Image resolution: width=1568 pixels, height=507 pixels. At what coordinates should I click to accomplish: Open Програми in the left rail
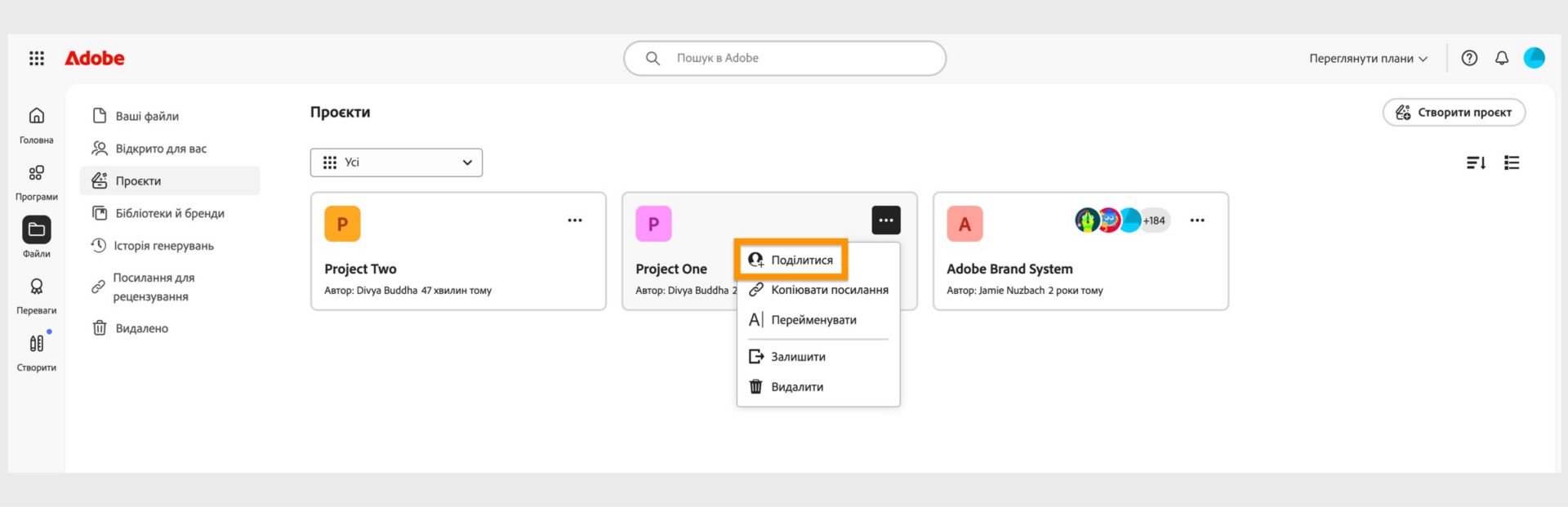click(37, 183)
